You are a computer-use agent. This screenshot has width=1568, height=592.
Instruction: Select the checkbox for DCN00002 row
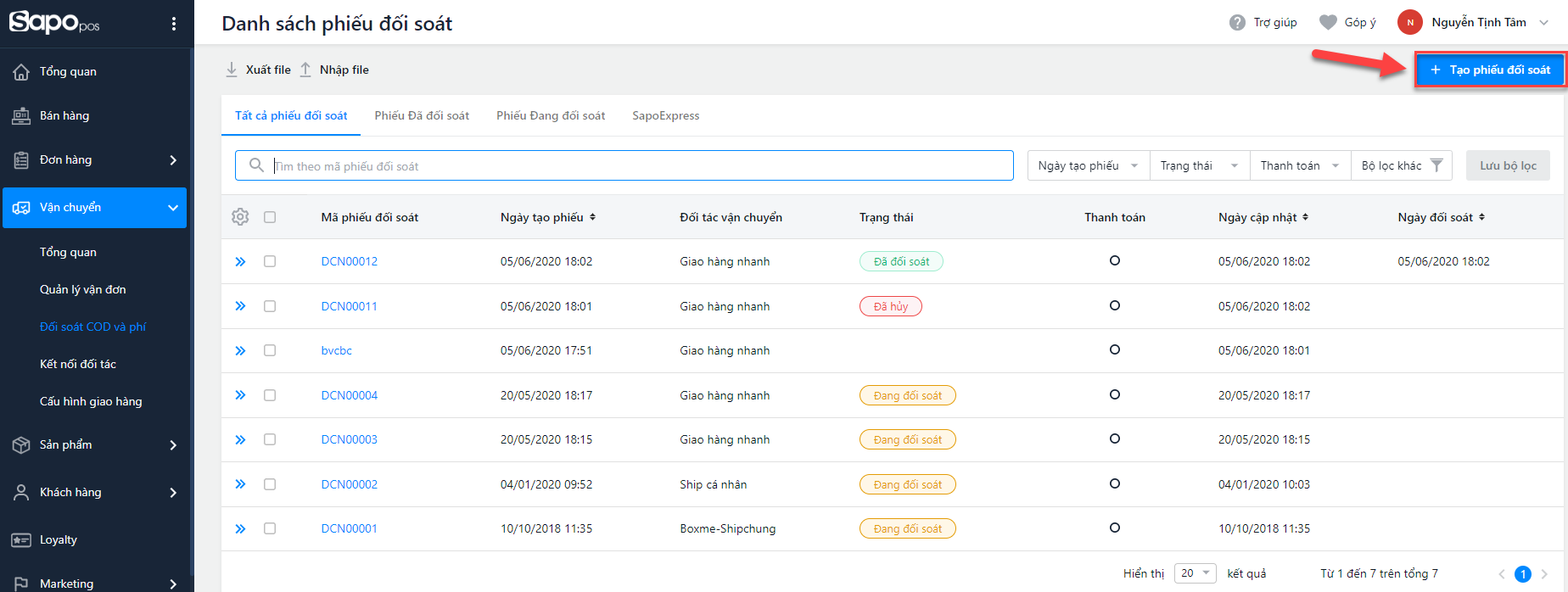[x=270, y=484]
